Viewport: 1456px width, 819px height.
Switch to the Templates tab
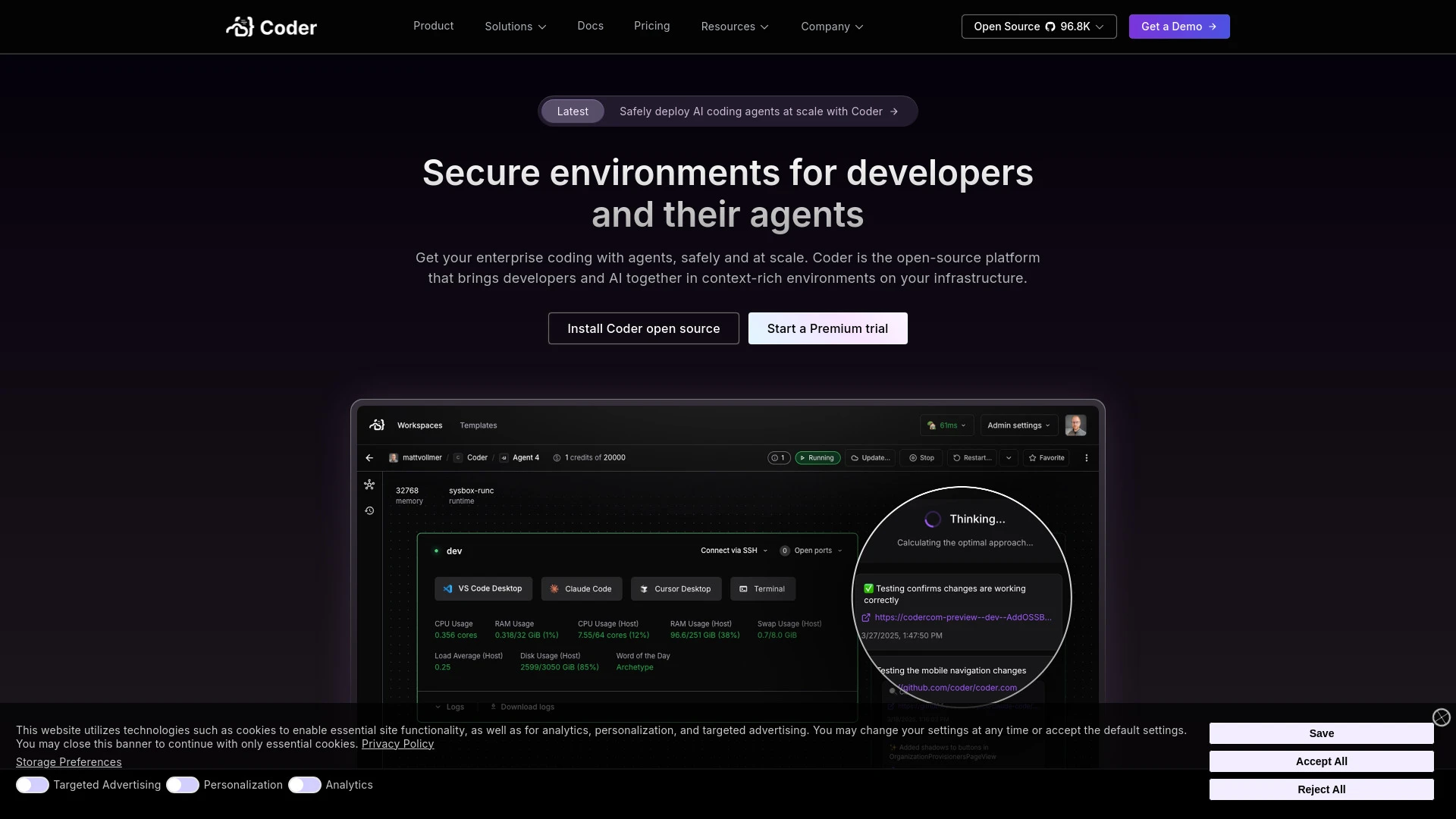[x=478, y=425]
